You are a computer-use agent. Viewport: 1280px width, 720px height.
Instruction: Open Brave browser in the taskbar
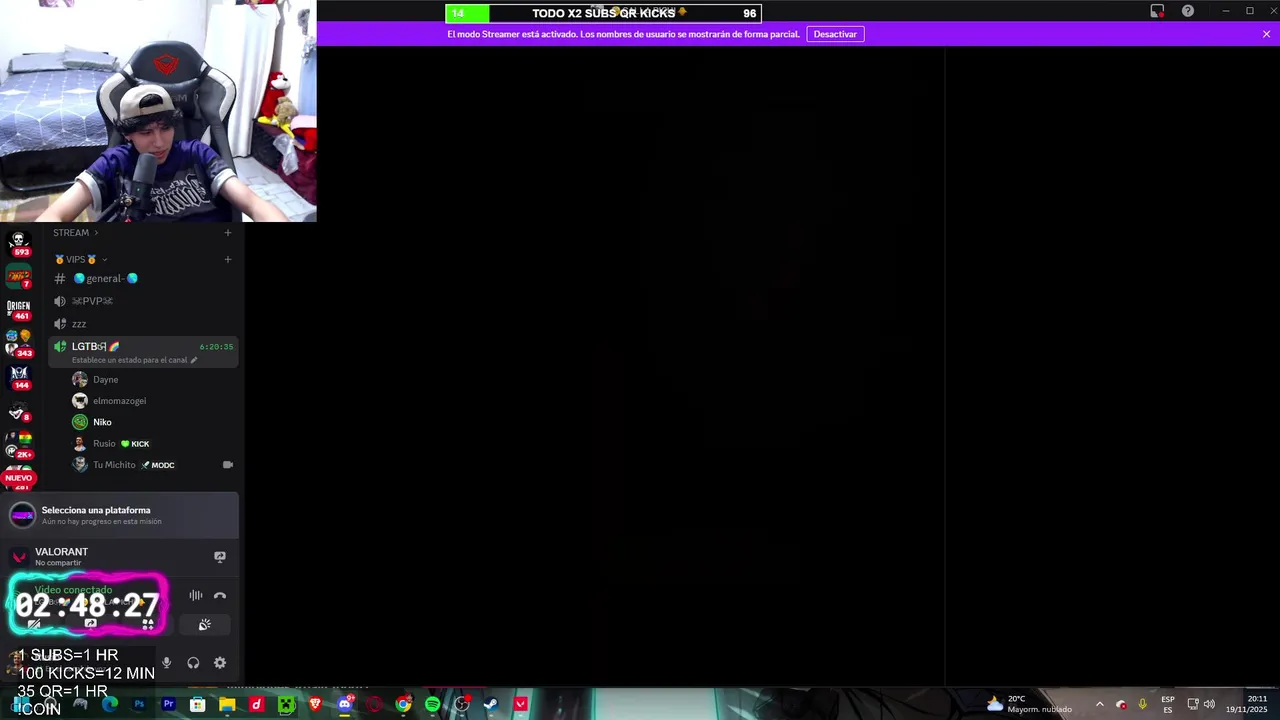[x=315, y=704]
